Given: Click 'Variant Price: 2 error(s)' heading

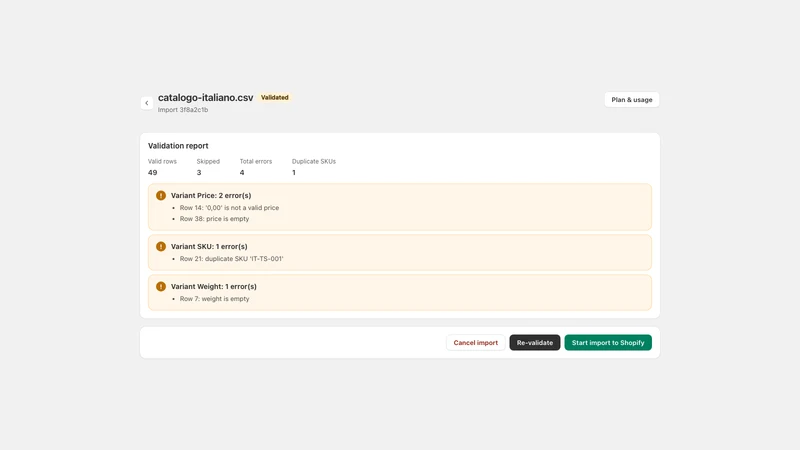Looking at the screenshot, I should tap(211, 195).
